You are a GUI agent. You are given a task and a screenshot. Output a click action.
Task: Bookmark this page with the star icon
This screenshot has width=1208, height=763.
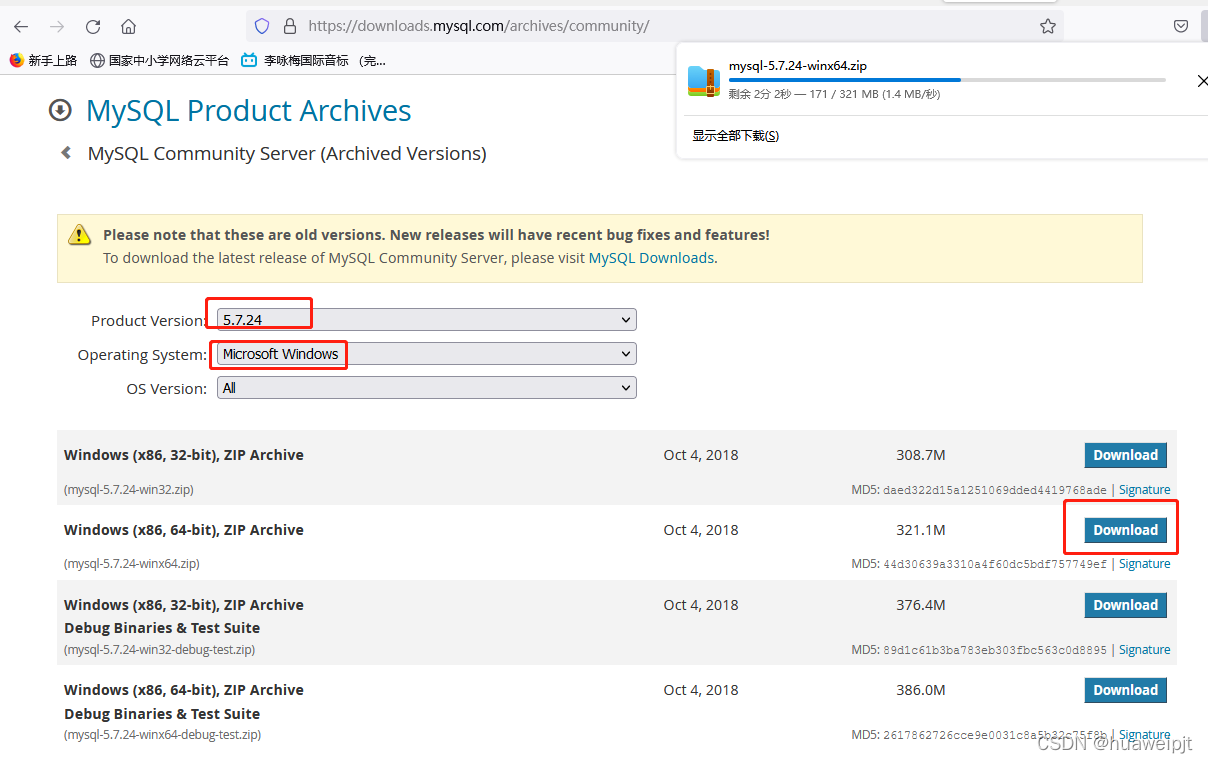tap(1048, 26)
